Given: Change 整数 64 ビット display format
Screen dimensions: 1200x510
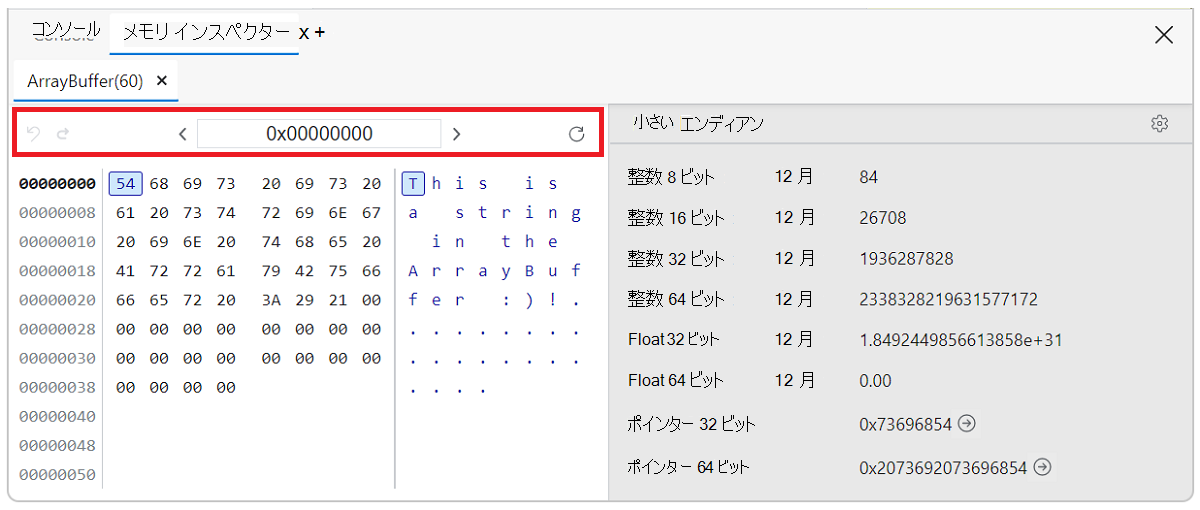Looking at the screenshot, I should click(794, 299).
